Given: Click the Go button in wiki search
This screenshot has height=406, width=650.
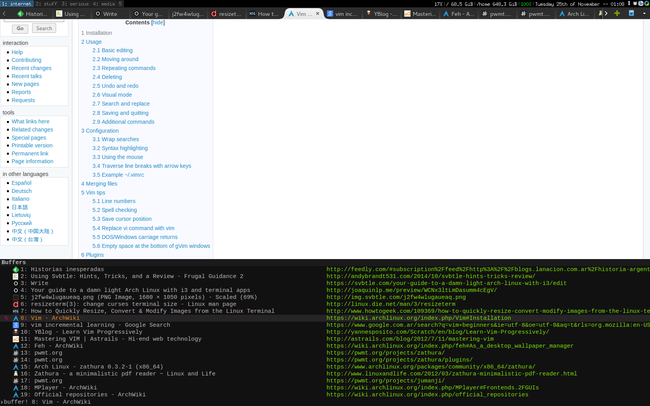Looking at the screenshot, I should 20,28.
